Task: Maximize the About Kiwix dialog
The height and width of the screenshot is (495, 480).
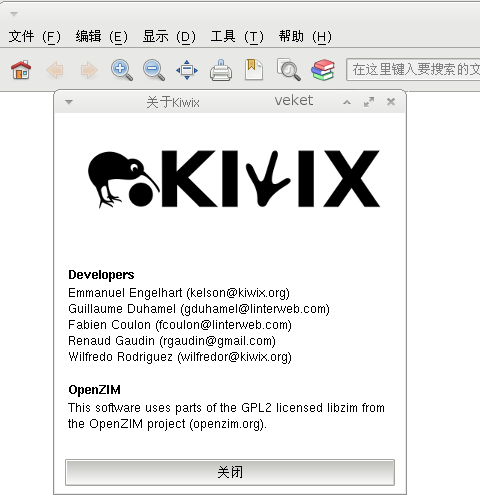Action: tap(369, 102)
